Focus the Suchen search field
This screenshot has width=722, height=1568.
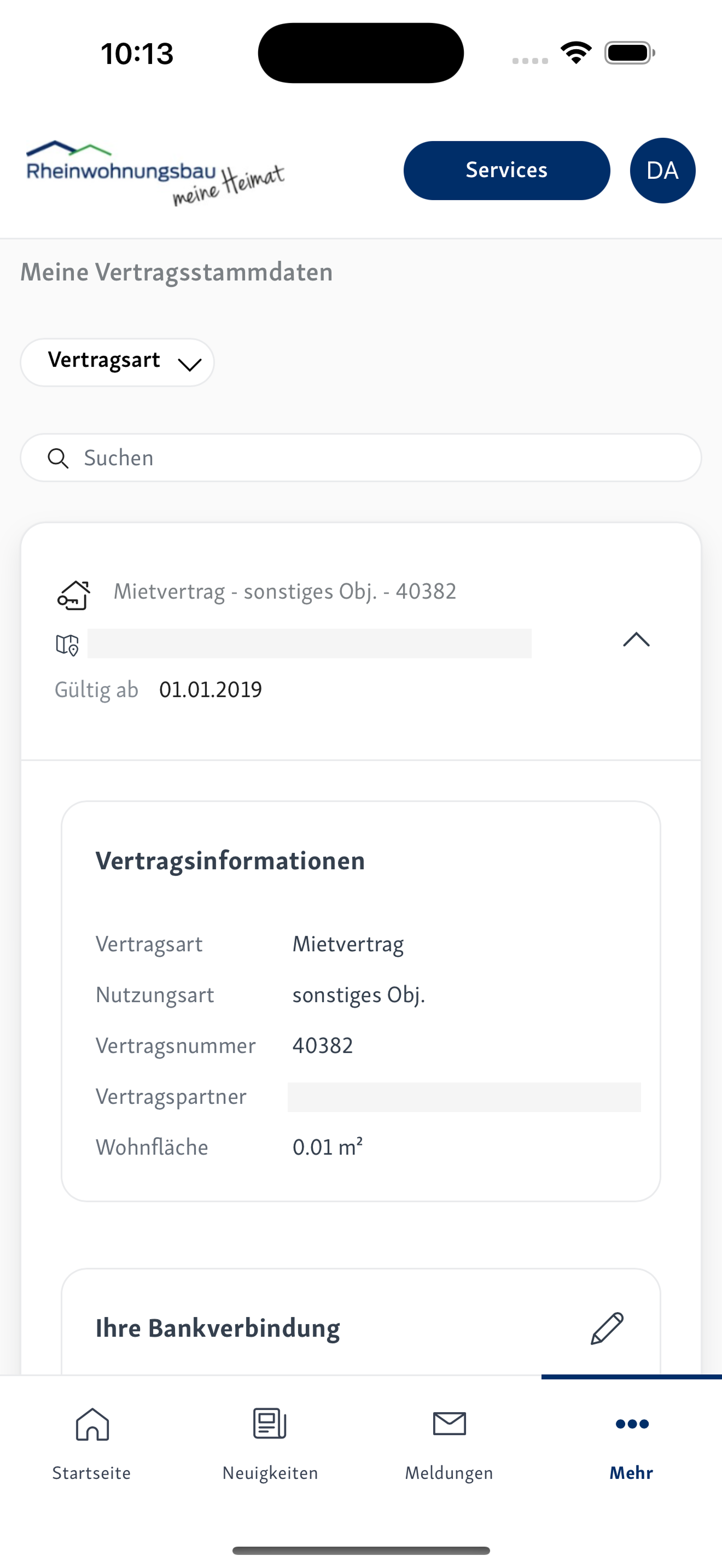click(361, 458)
